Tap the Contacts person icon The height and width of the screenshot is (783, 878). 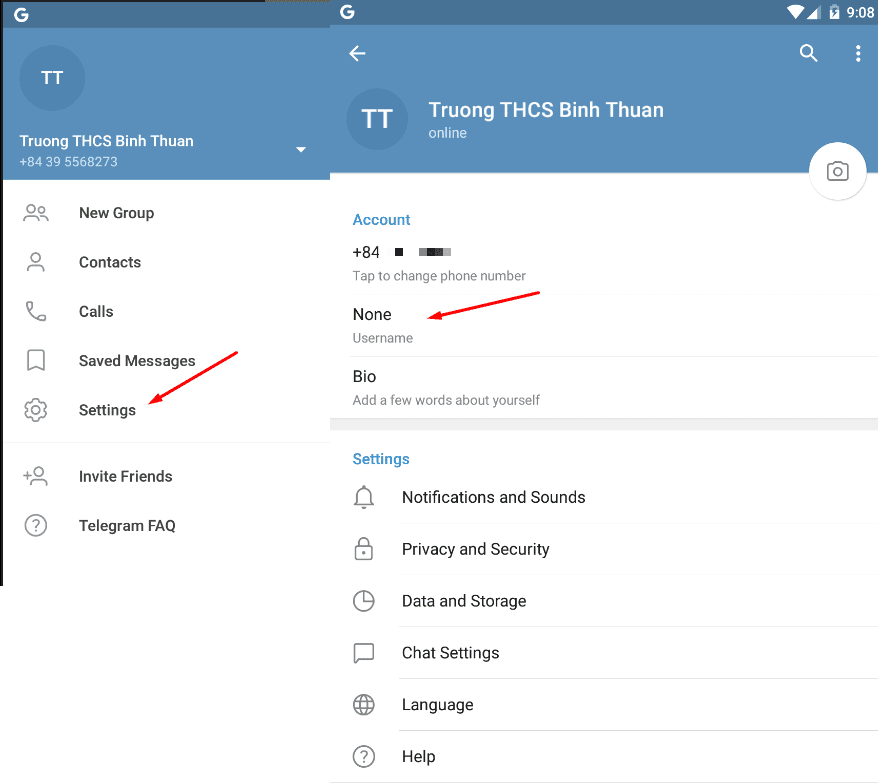click(x=36, y=262)
